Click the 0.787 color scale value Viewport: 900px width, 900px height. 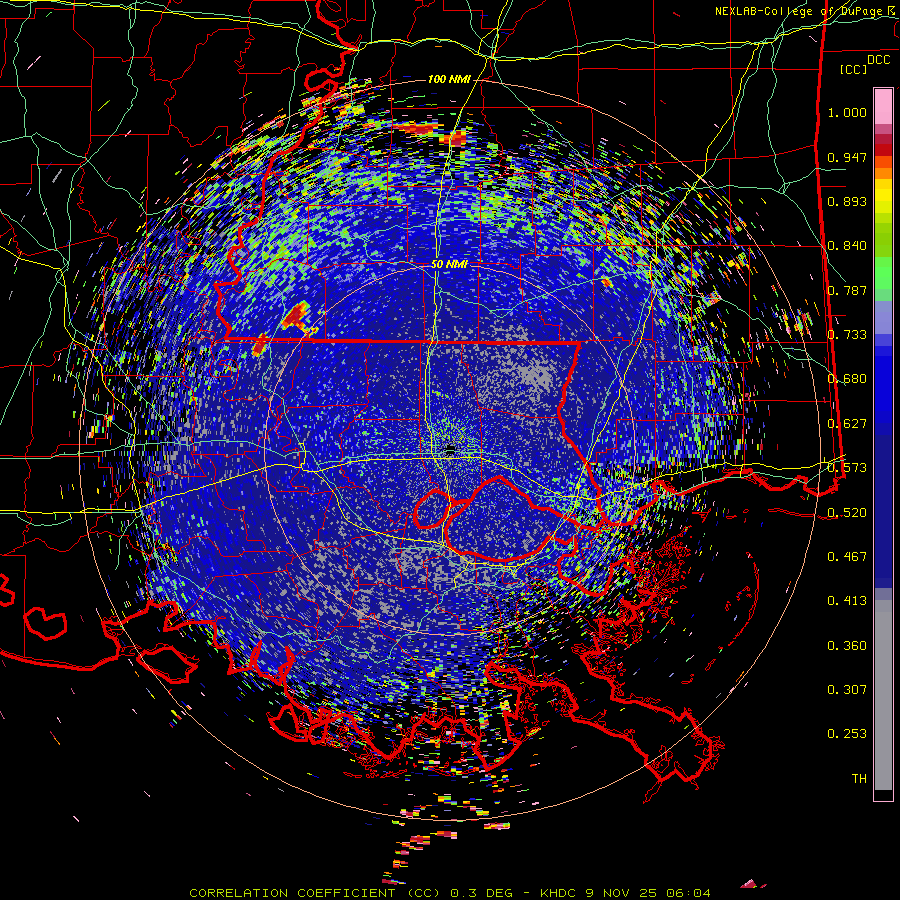pos(847,290)
